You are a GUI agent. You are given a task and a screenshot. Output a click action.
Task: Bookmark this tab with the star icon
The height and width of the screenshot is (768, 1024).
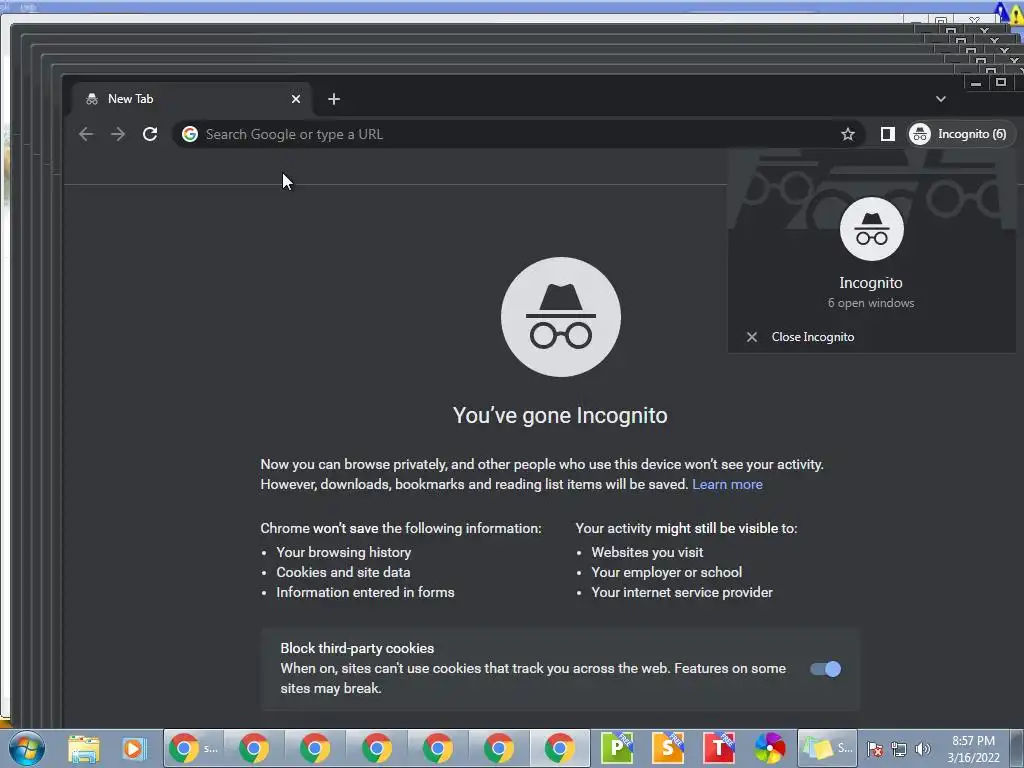pyautogui.click(x=848, y=135)
